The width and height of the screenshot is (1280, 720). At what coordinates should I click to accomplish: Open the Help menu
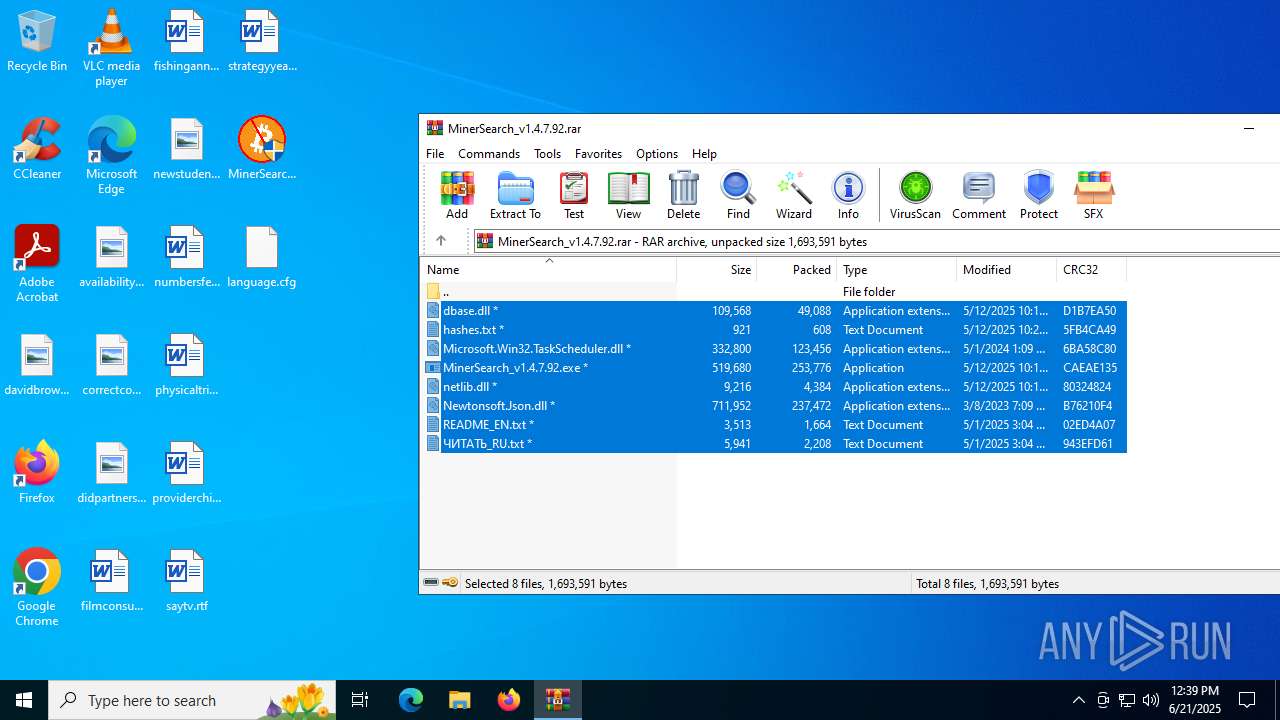pos(704,154)
